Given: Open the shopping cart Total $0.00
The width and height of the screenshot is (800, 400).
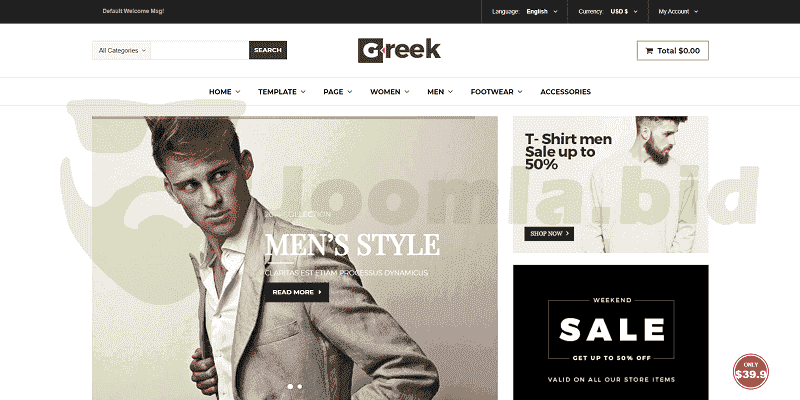Looking at the screenshot, I should 672,51.
